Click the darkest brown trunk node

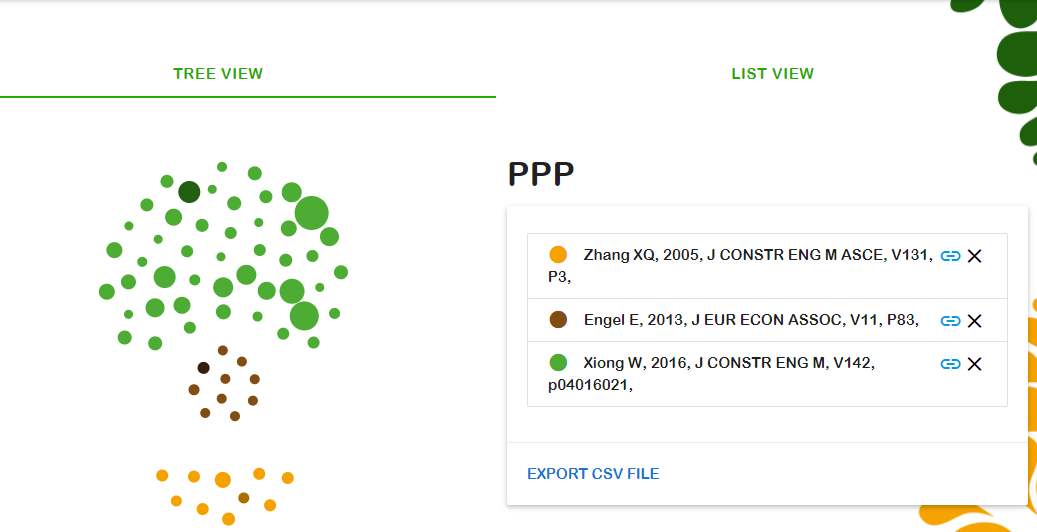tap(203, 368)
